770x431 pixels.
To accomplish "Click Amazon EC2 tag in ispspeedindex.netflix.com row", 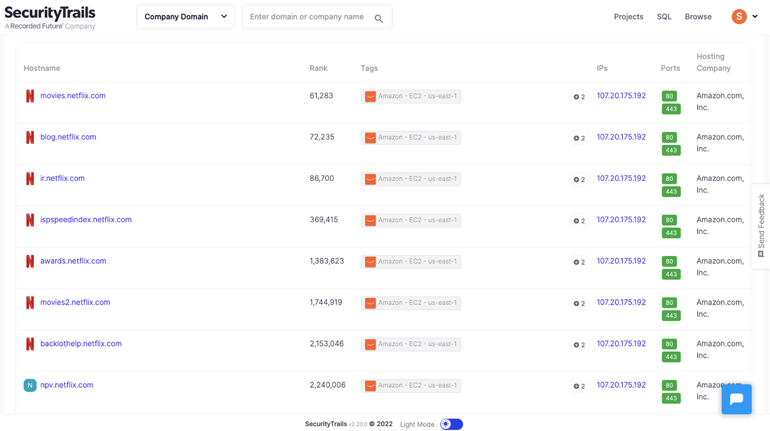I will (x=411, y=220).
